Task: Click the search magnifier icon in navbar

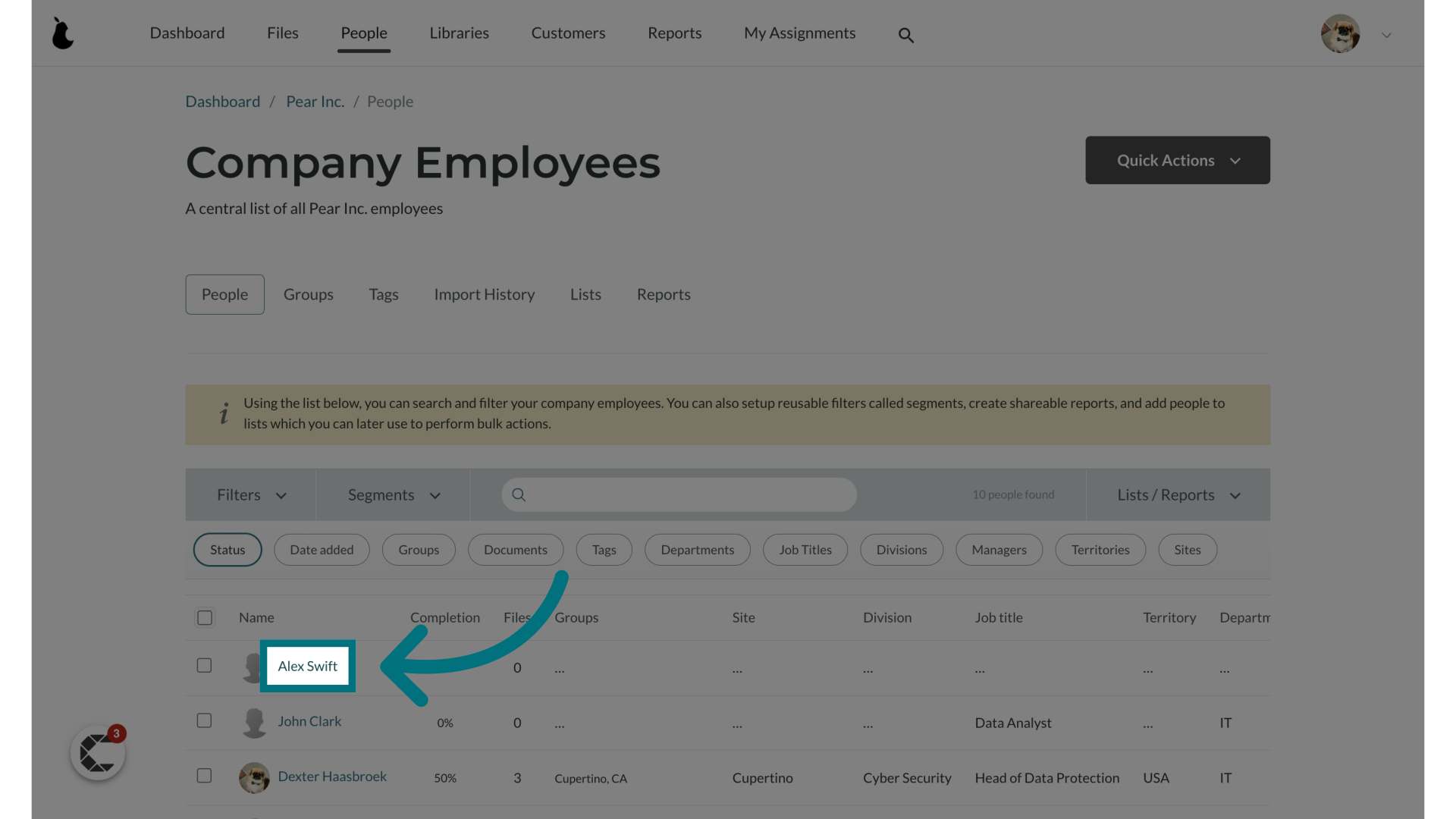Action: (x=906, y=35)
